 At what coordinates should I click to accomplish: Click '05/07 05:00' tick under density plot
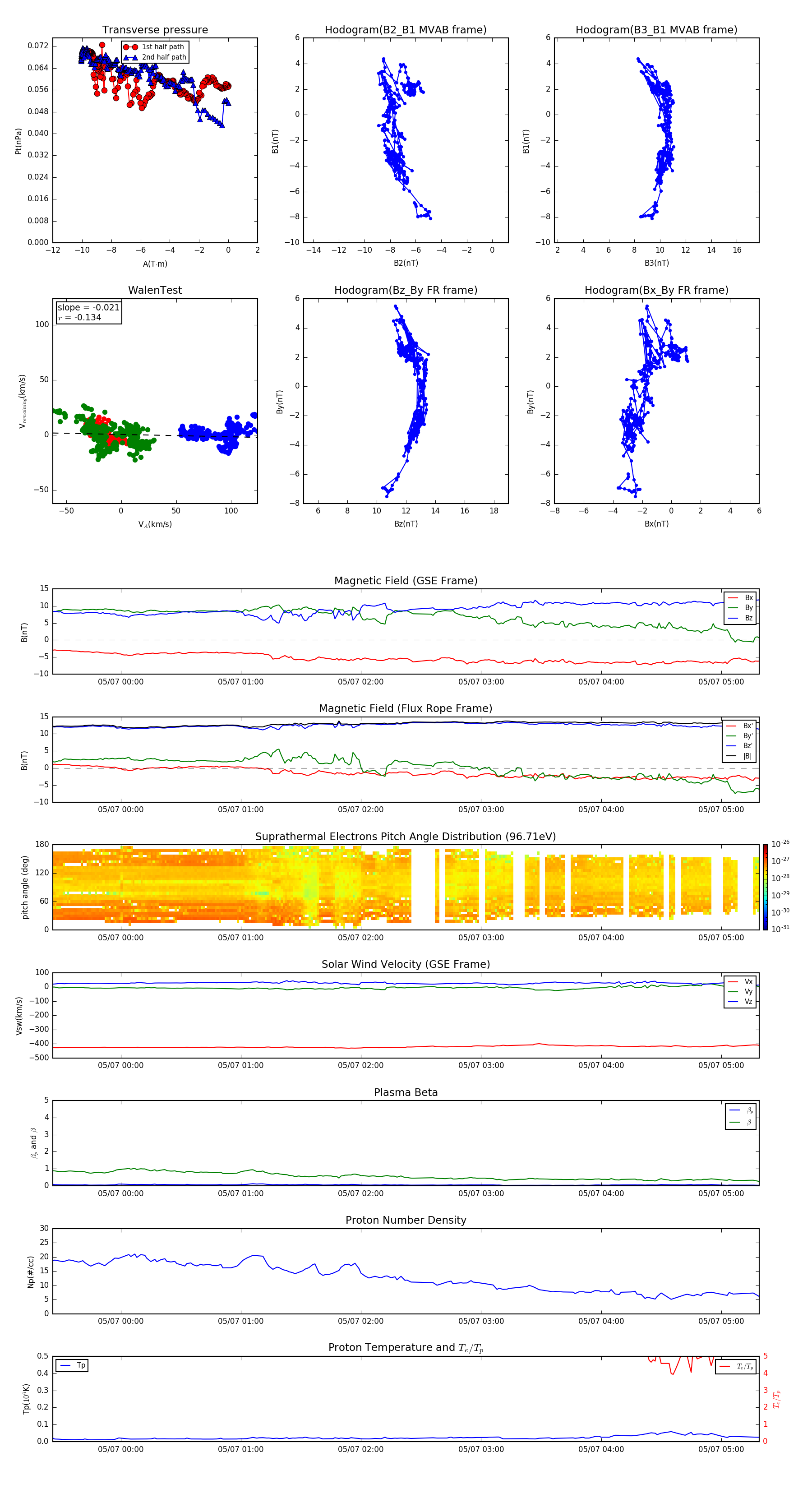[721, 1321]
